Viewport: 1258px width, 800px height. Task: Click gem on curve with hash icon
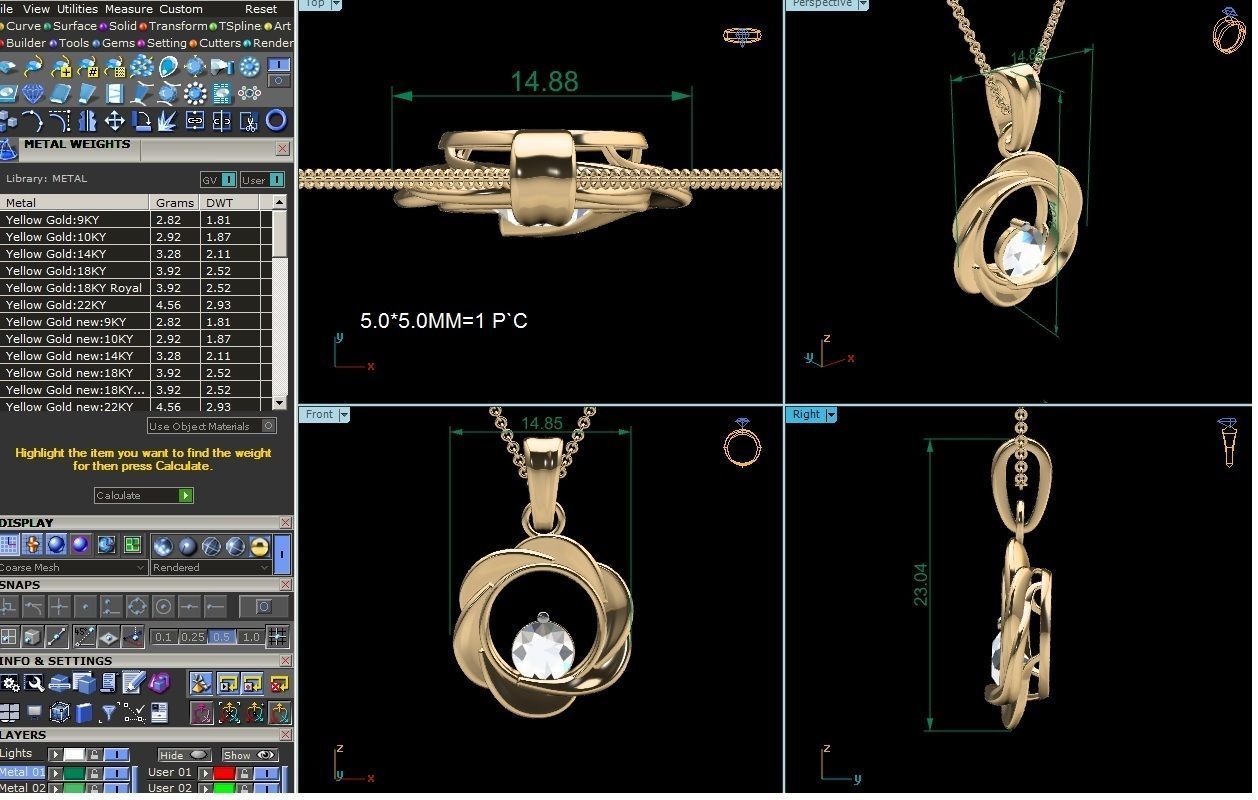(x=88, y=67)
